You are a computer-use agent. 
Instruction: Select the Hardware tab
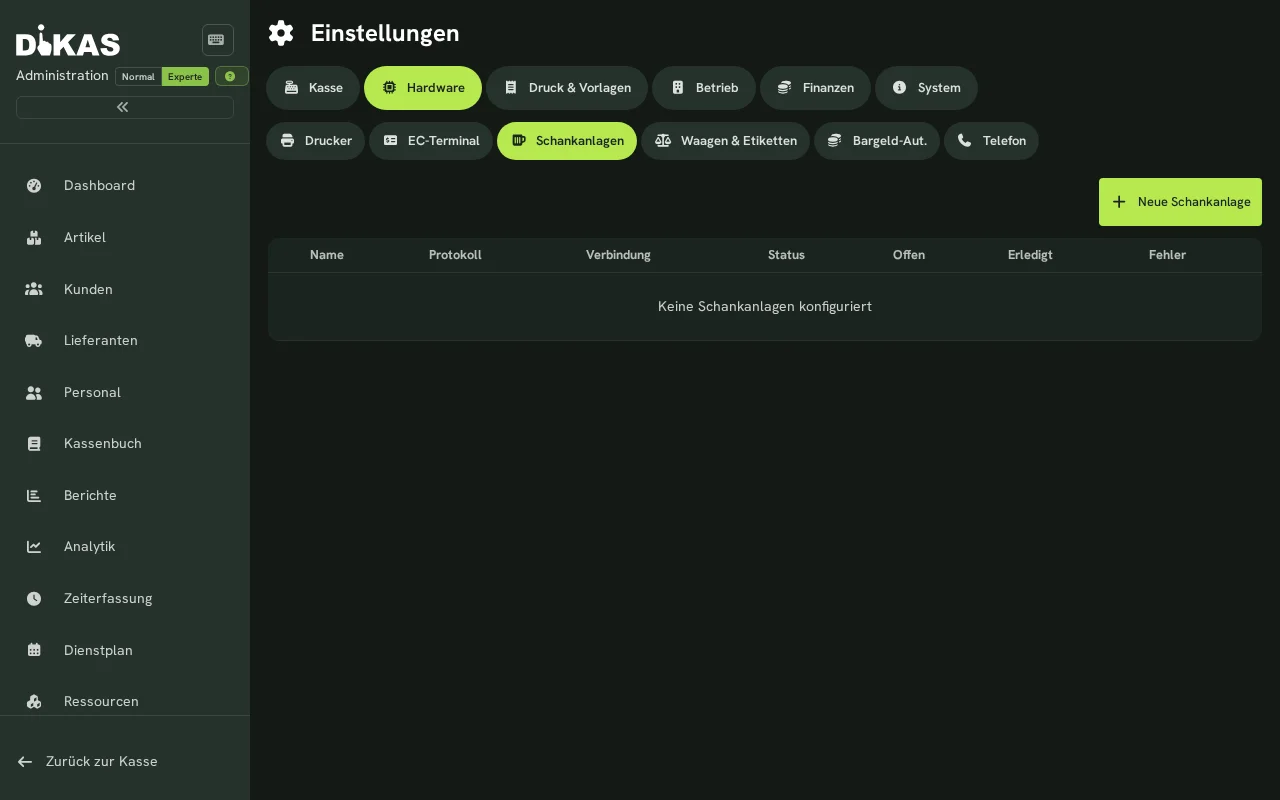(423, 88)
